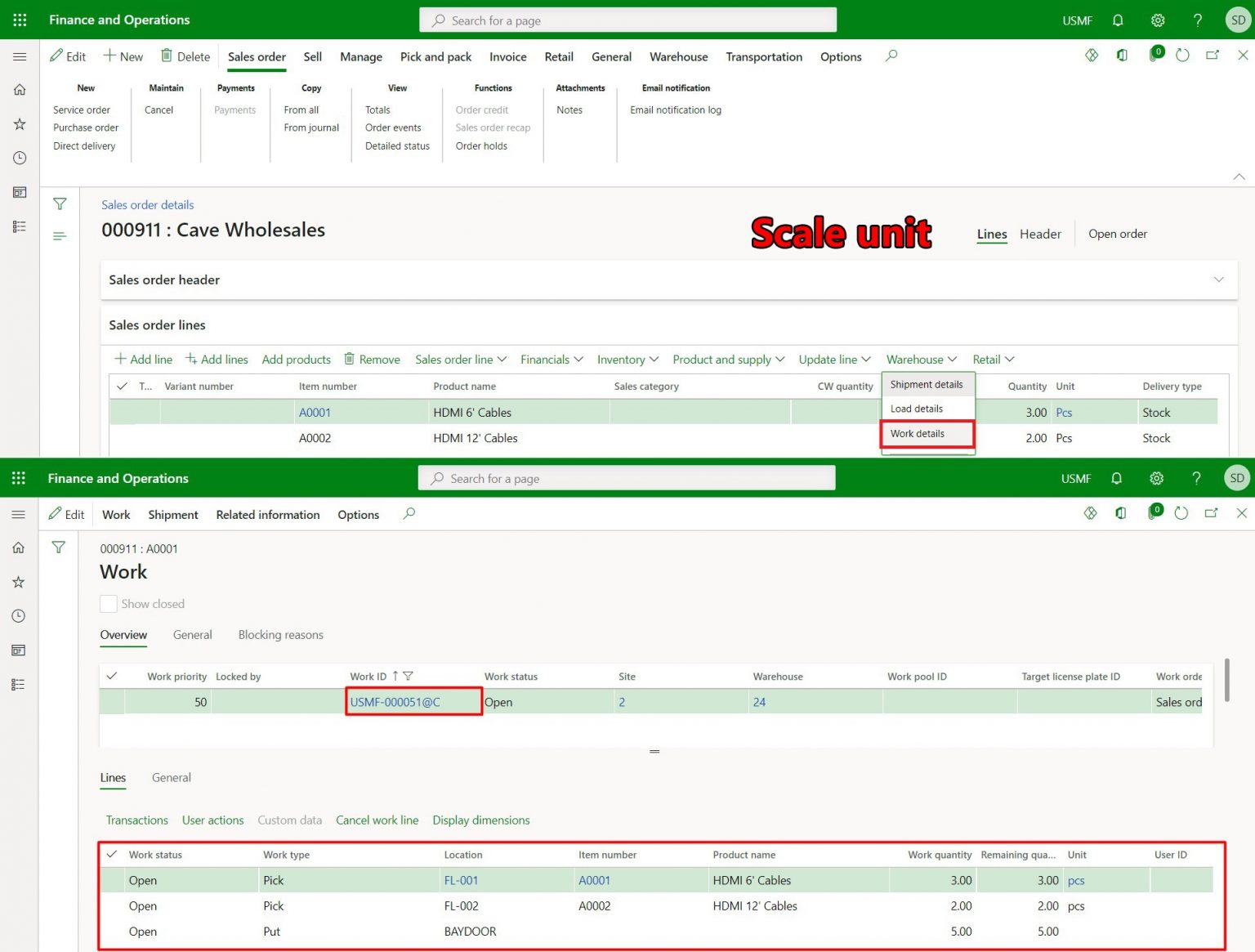
Task: Open settings gear in bottom header
Action: (1156, 478)
